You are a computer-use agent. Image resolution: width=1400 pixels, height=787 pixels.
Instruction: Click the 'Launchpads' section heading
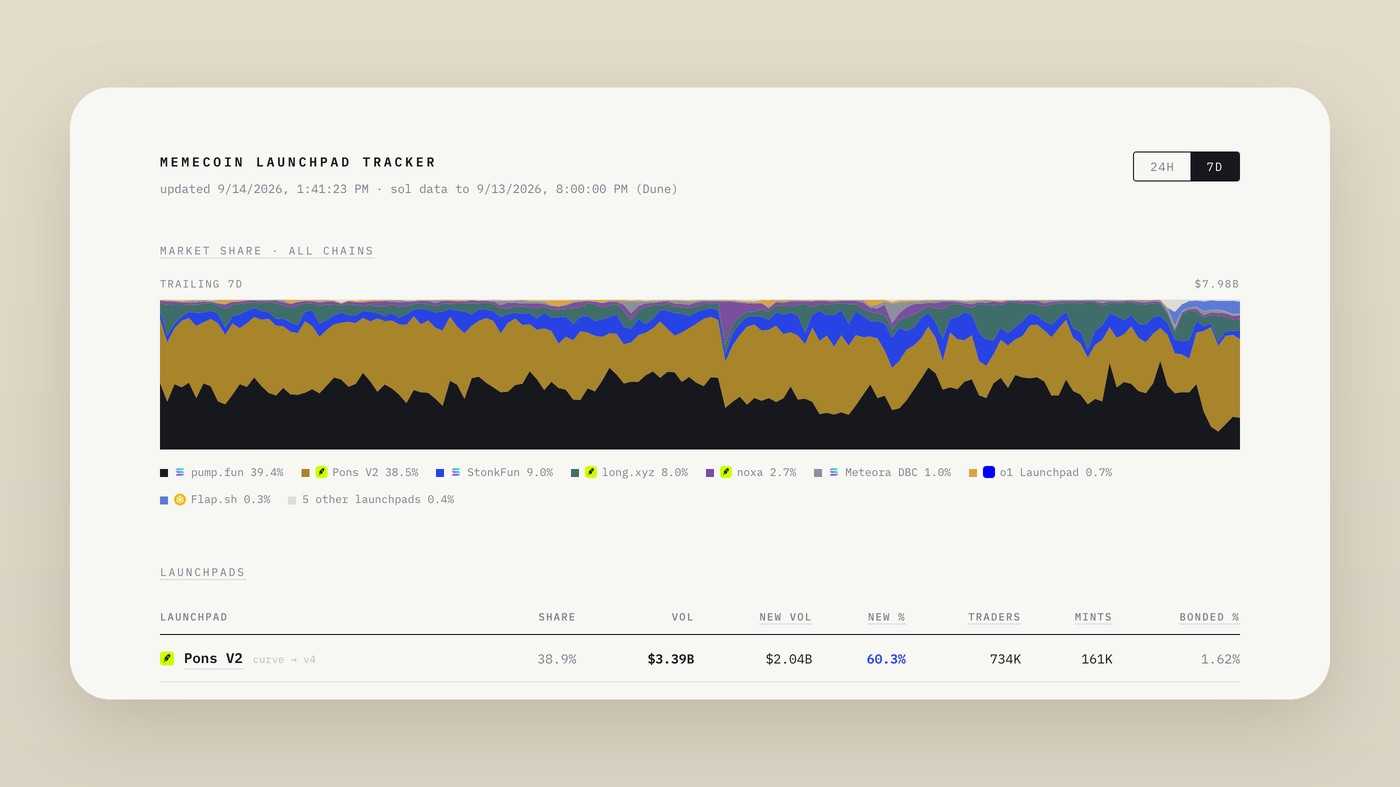(203, 573)
